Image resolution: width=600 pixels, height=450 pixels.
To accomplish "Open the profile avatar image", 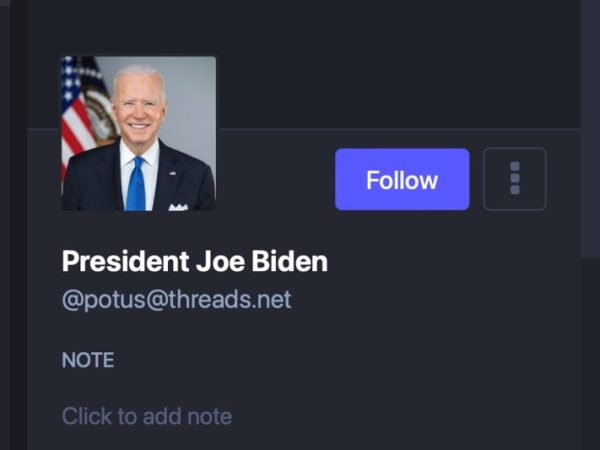I will coord(139,134).
